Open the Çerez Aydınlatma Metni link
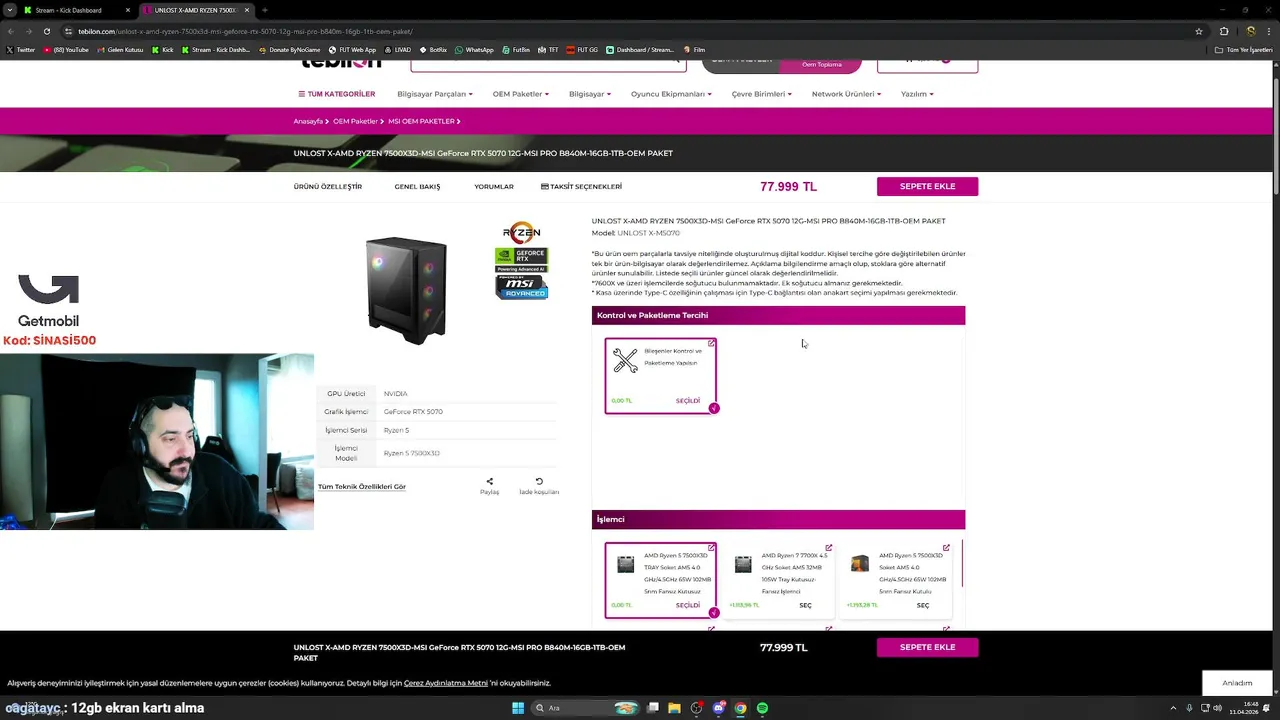Viewport: 1280px width, 720px height. tap(445, 683)
